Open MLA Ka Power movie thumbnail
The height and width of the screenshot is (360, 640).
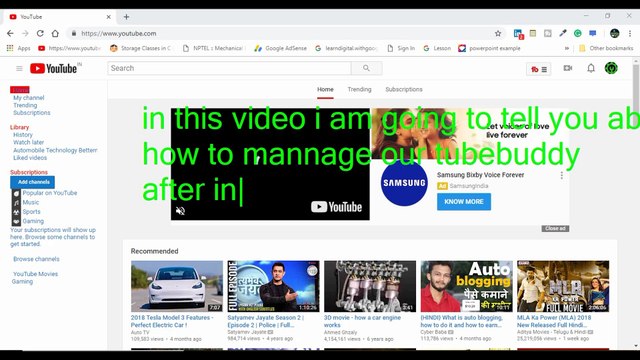coord(563,286)
